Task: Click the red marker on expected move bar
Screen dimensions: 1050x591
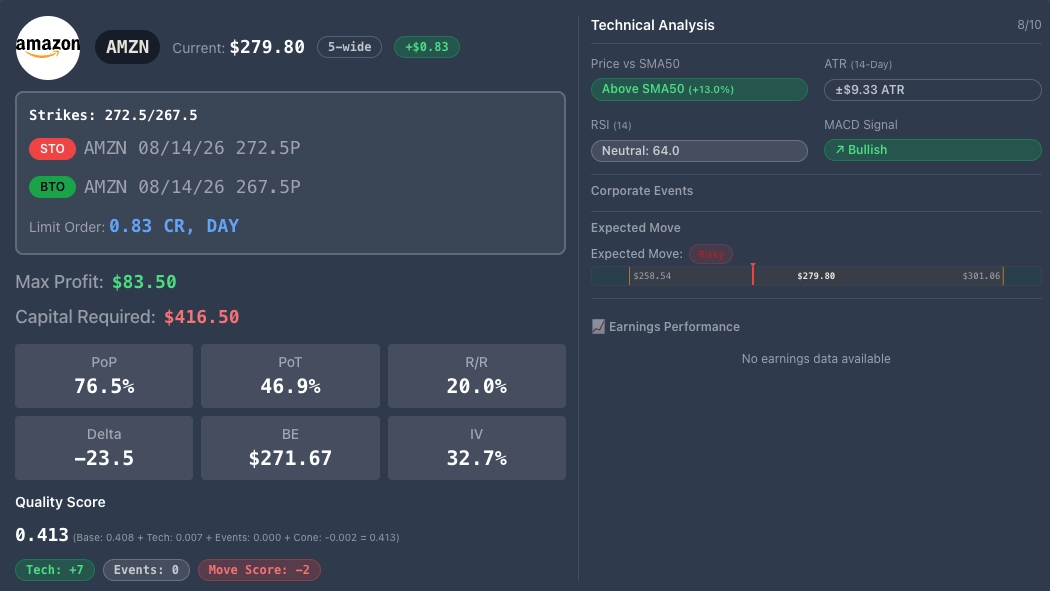Action: coord(753,274)
